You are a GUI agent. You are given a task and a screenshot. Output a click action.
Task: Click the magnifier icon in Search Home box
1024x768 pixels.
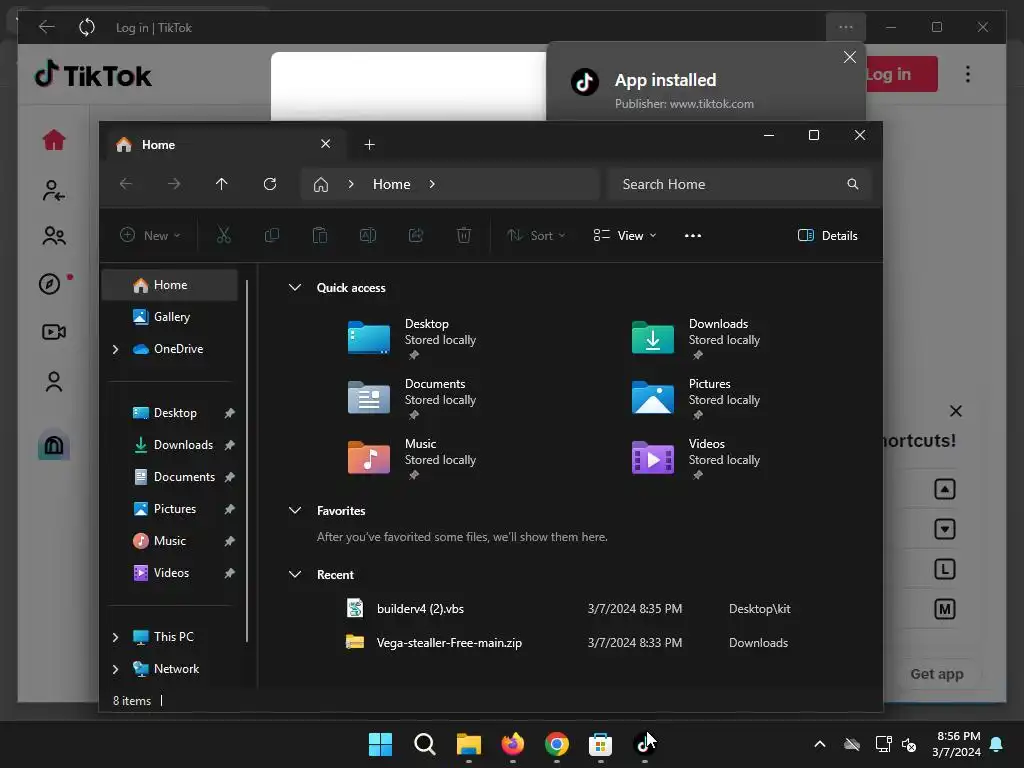(853, 184)
